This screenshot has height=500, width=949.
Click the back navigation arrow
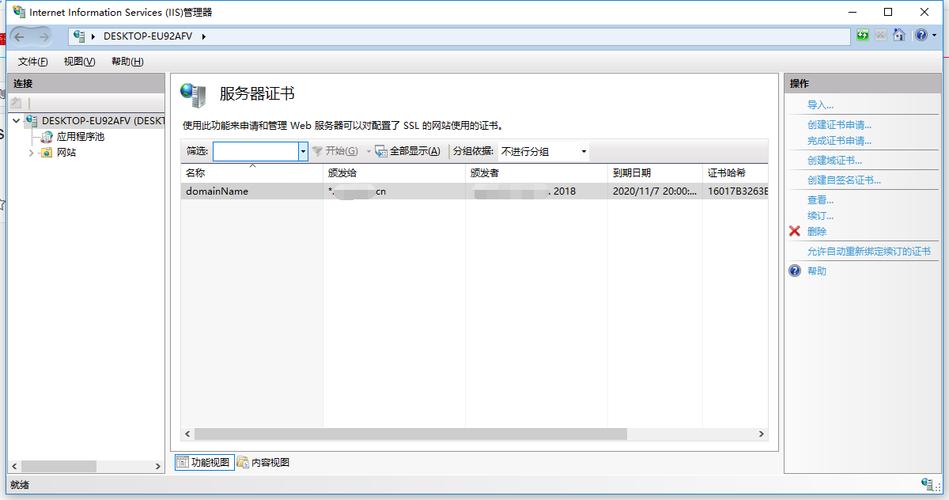(x=20, y=37)
